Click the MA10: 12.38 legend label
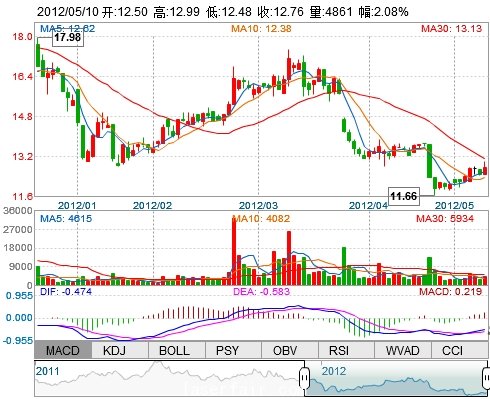The width and height of the screenshot is (490, 399). 261,29
